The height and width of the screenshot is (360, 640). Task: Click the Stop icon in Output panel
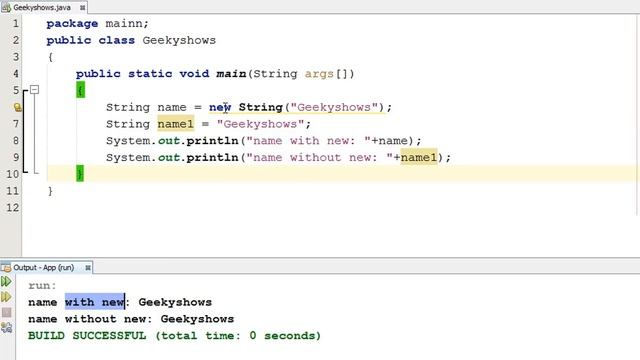(6, 313)
